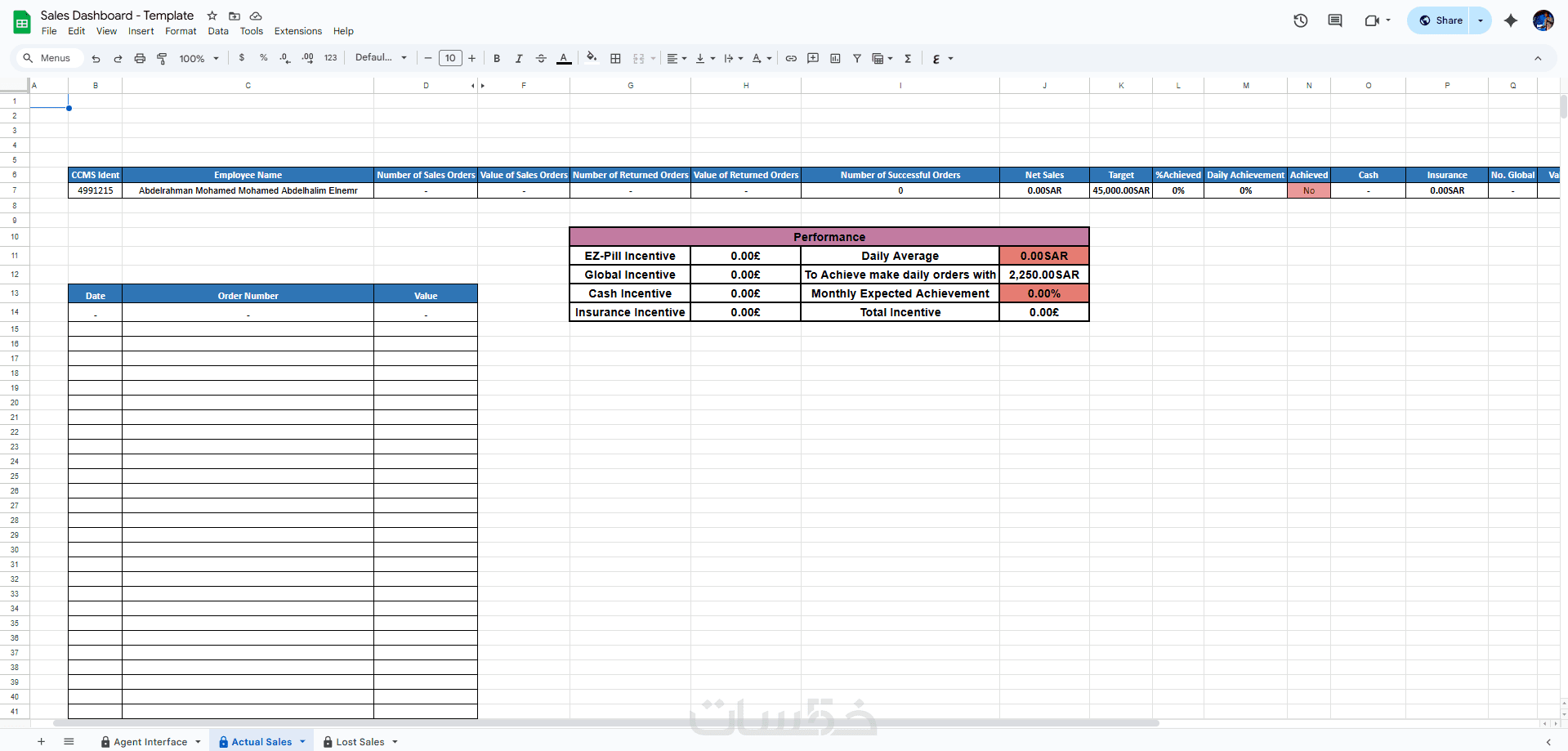Open text rotation dropdown
1568x751 pixels.
762,59
